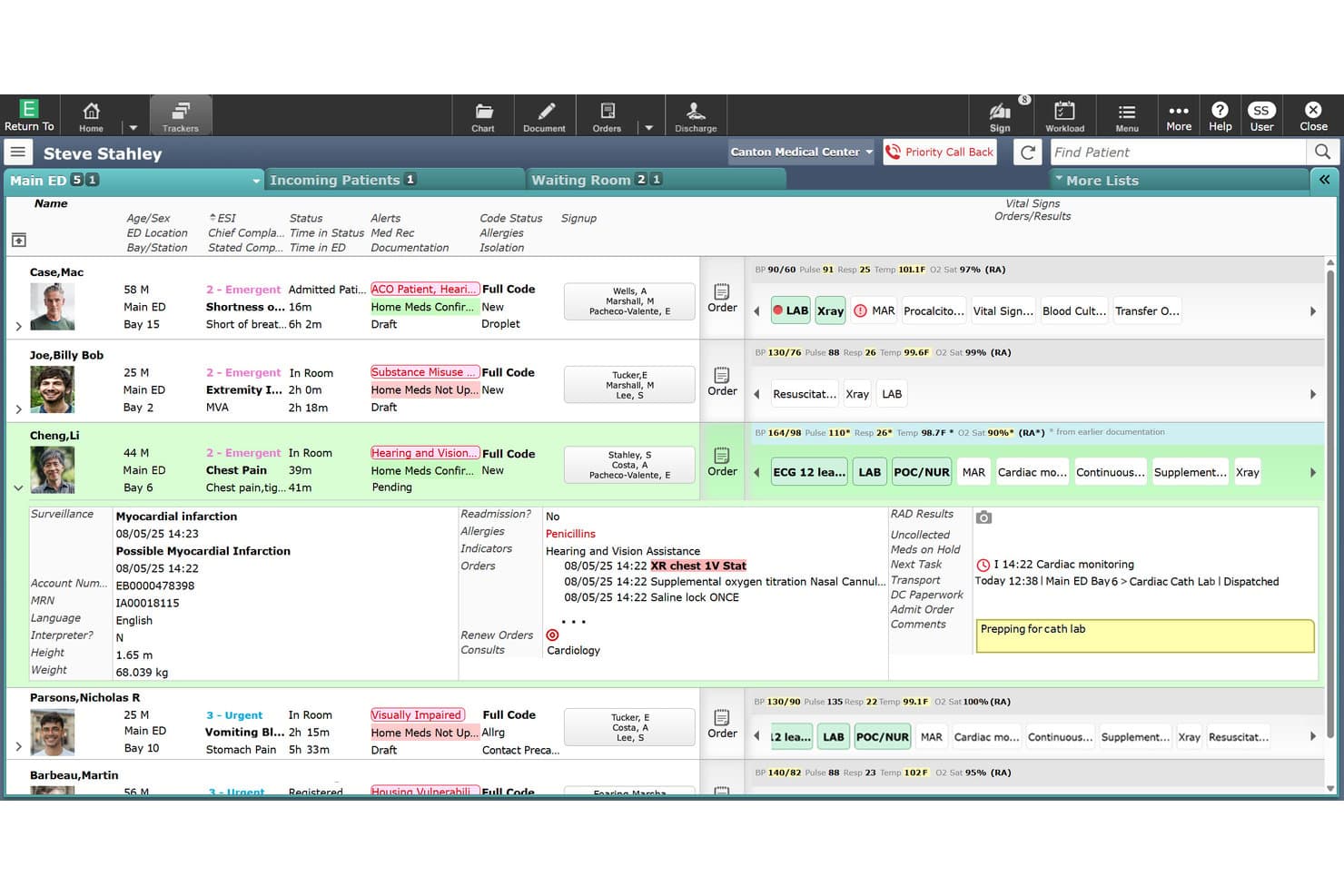Click the Order icon for Case, Mac

pos(722,298)
